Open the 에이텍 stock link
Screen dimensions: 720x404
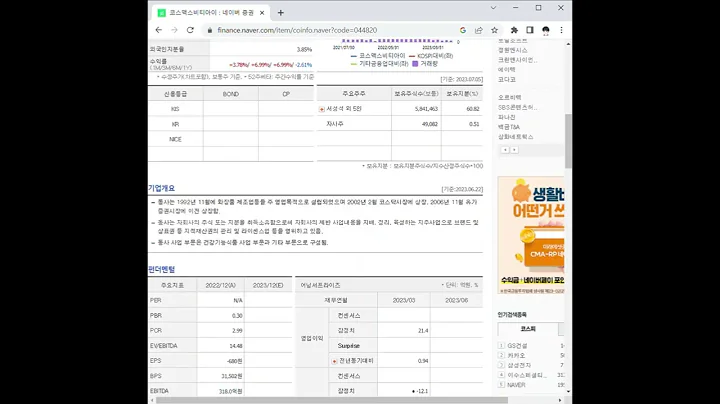coord(506,70)
